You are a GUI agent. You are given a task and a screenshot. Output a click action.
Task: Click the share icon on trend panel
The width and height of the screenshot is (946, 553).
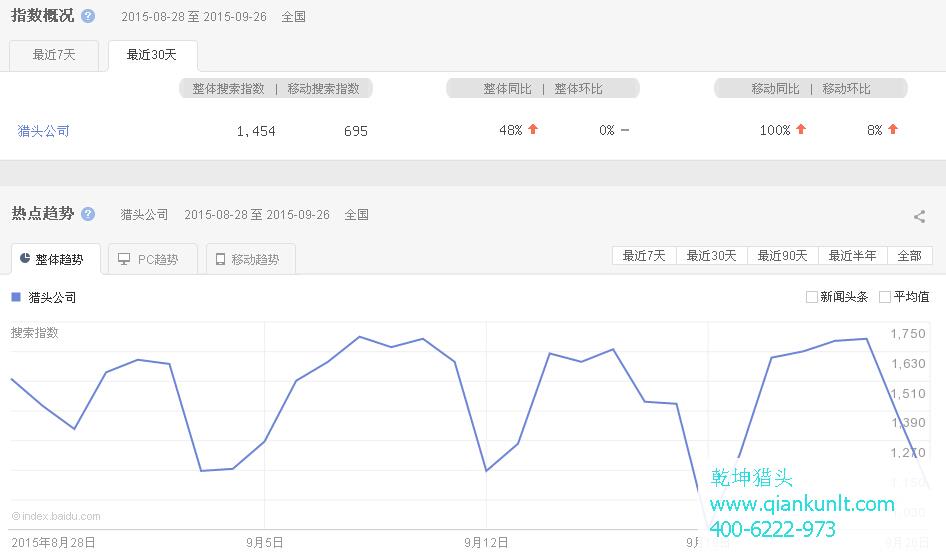[919, 216]
